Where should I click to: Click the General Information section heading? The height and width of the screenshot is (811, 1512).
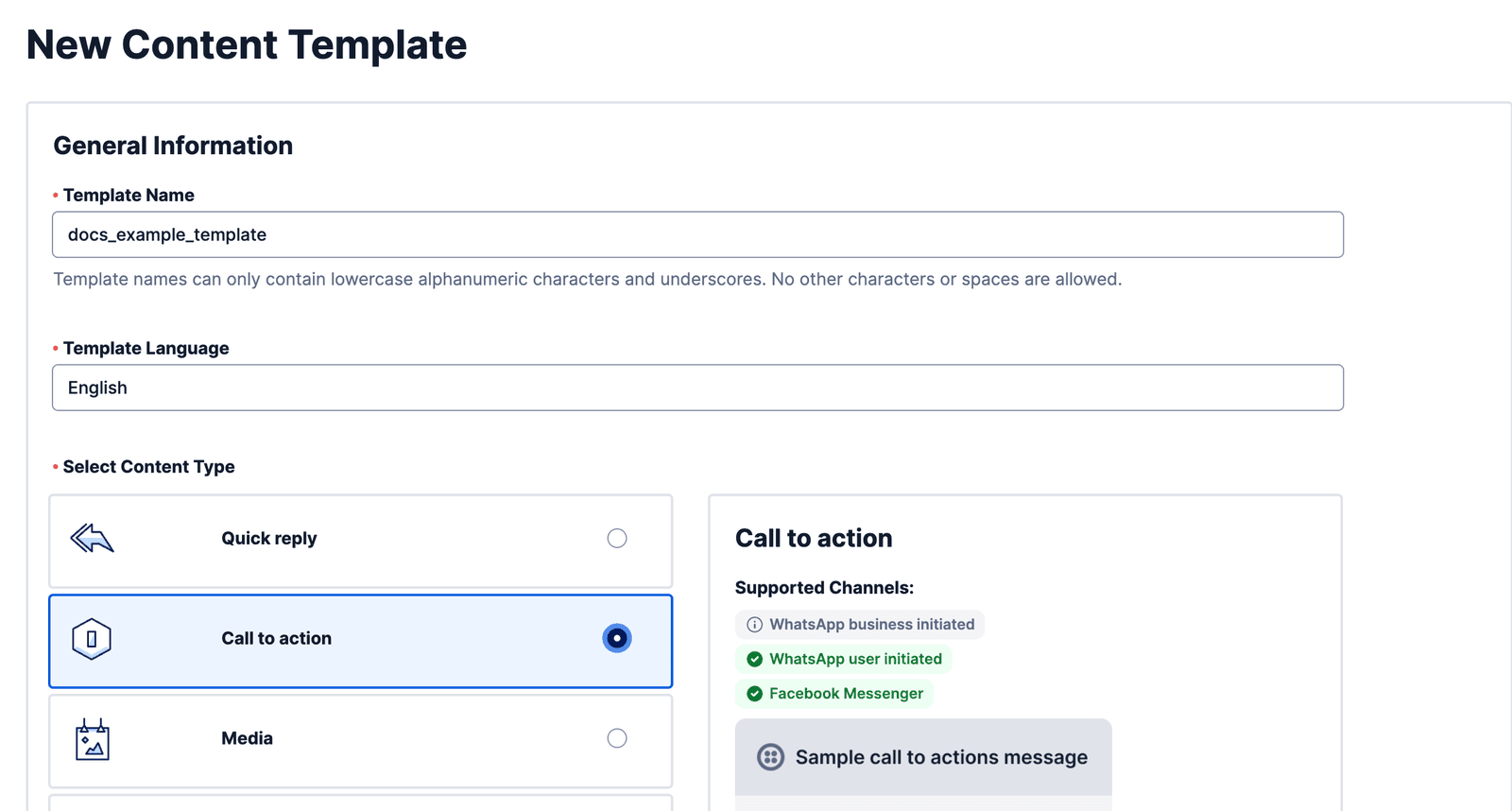[173, 146]
